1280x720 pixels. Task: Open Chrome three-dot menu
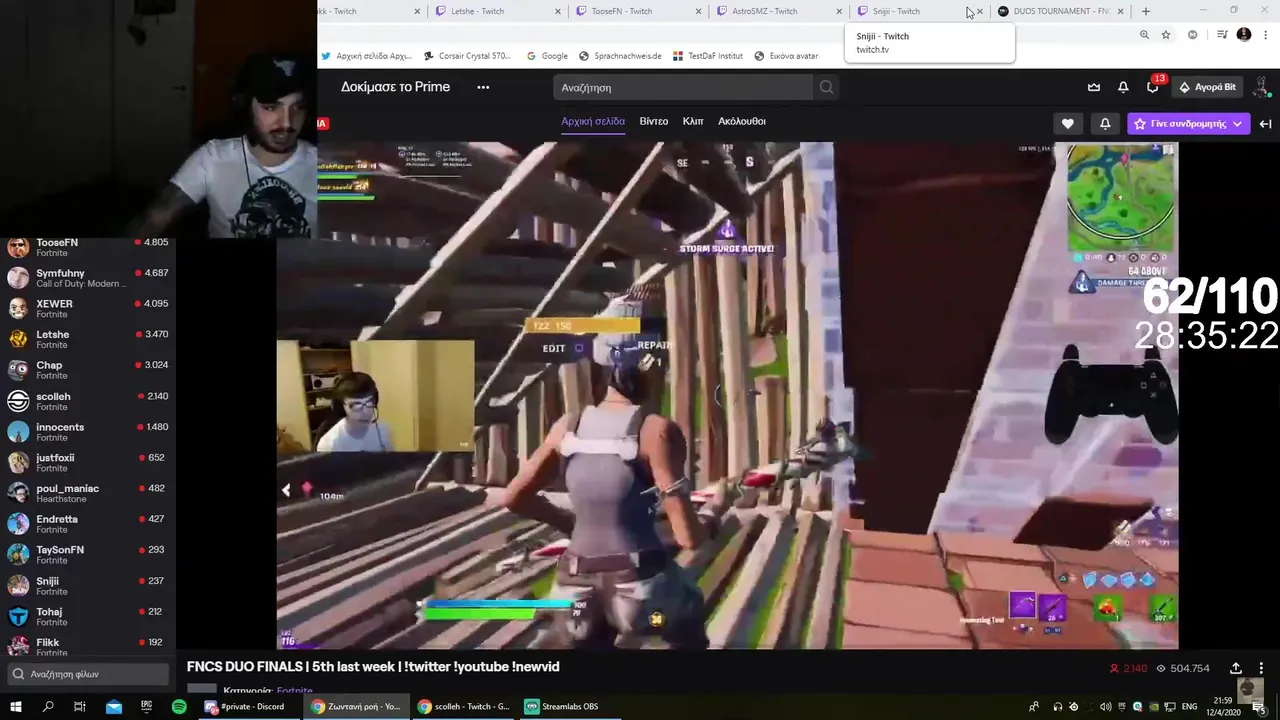pyautogui.click(x=1267, y=35)
